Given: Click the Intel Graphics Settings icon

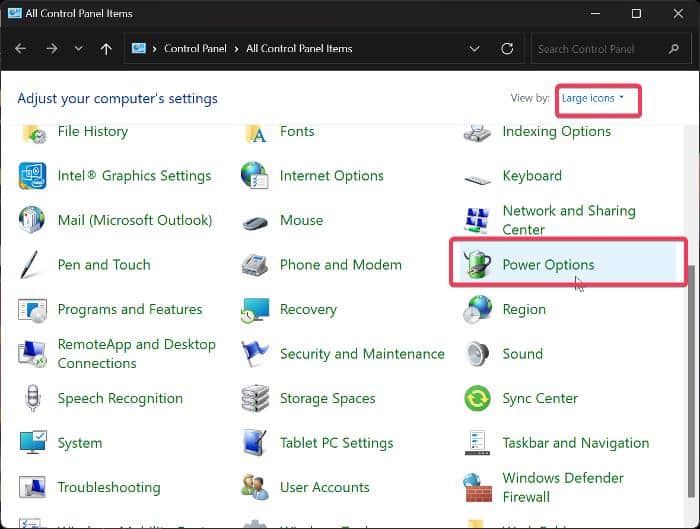Looking at the screenshot, I should (33, 175).
